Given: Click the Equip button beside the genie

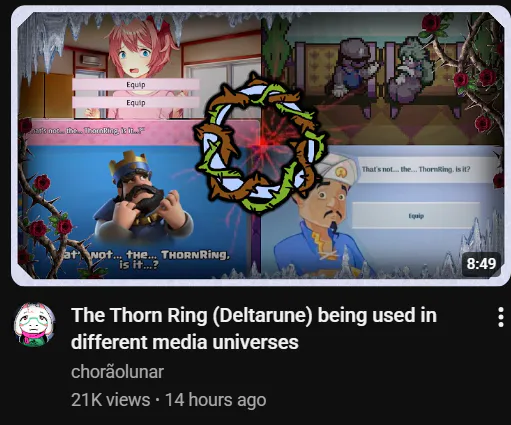Looking at the screenshot, I should click(416, 216).
